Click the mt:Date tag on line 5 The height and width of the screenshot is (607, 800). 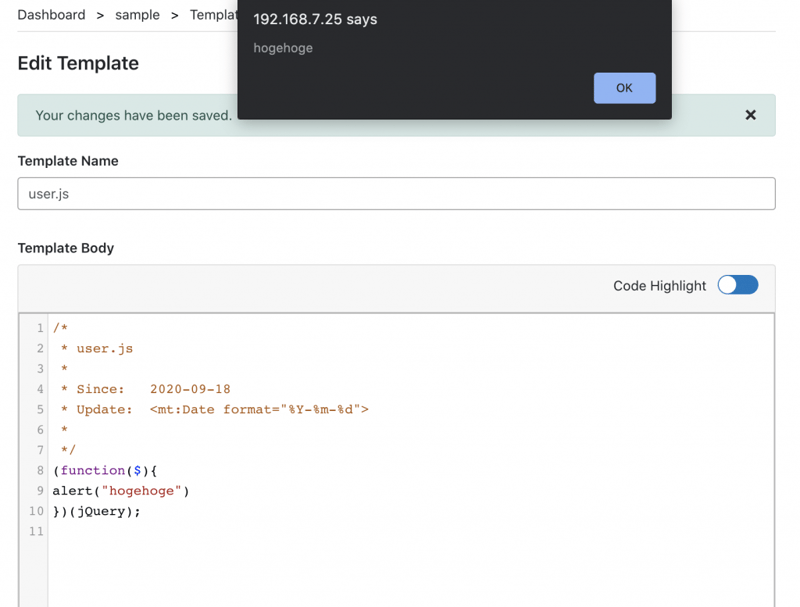pyautogui.click(x=259, y=409)
